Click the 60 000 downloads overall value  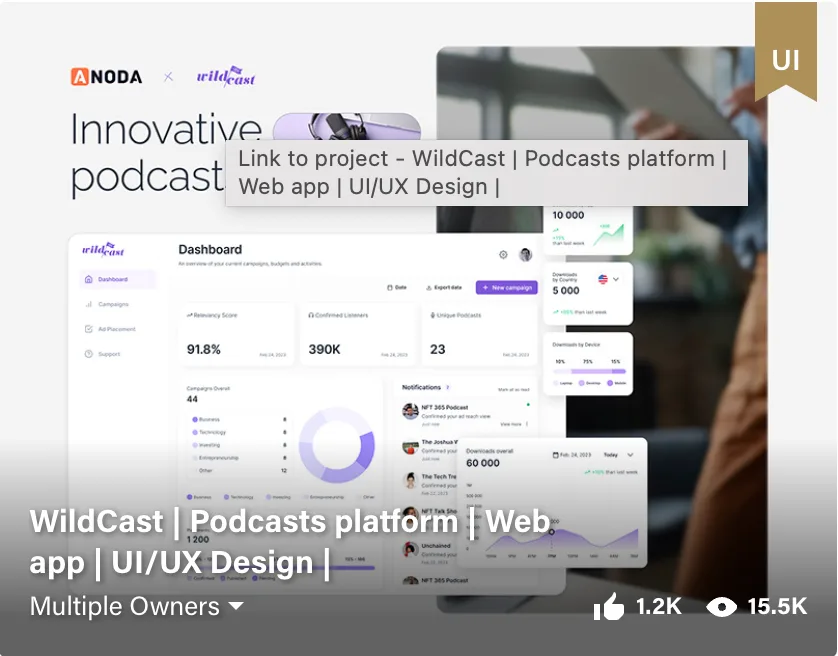click(x=483, y=463)
